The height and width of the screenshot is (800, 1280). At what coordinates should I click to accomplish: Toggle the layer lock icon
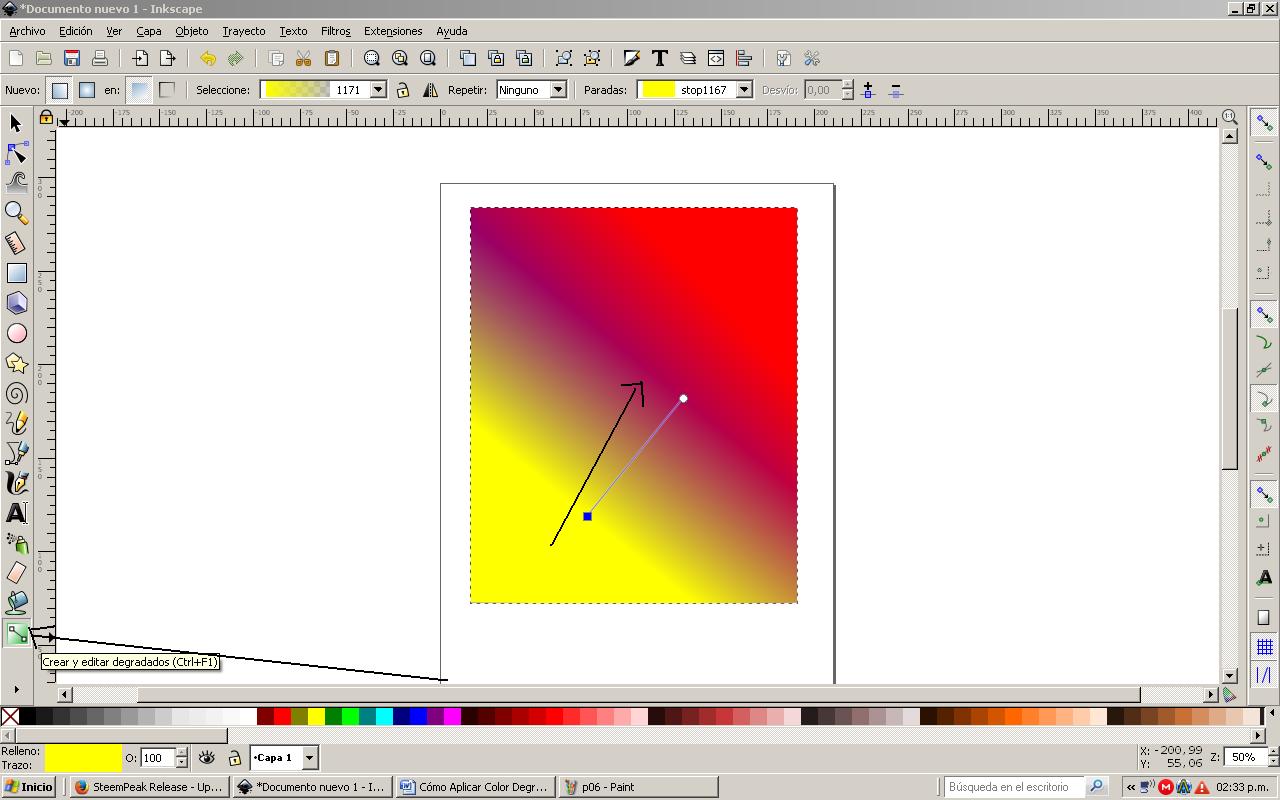click(234, 758)
